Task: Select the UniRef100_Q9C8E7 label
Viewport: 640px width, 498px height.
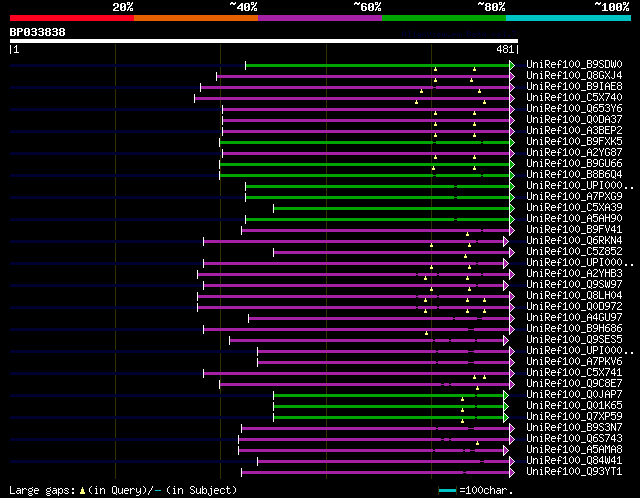Action: (x=574, y=384)
